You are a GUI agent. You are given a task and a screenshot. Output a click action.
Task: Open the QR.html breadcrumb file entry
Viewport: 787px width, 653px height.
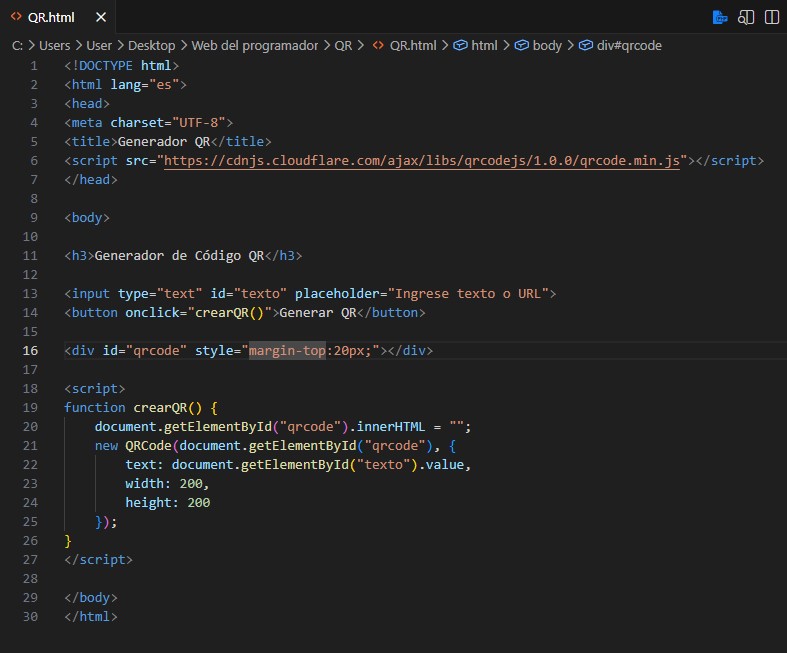[x=413, y=46]
